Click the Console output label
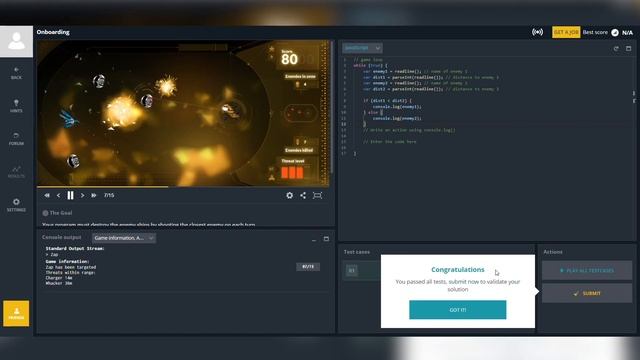 pos(62,237)
